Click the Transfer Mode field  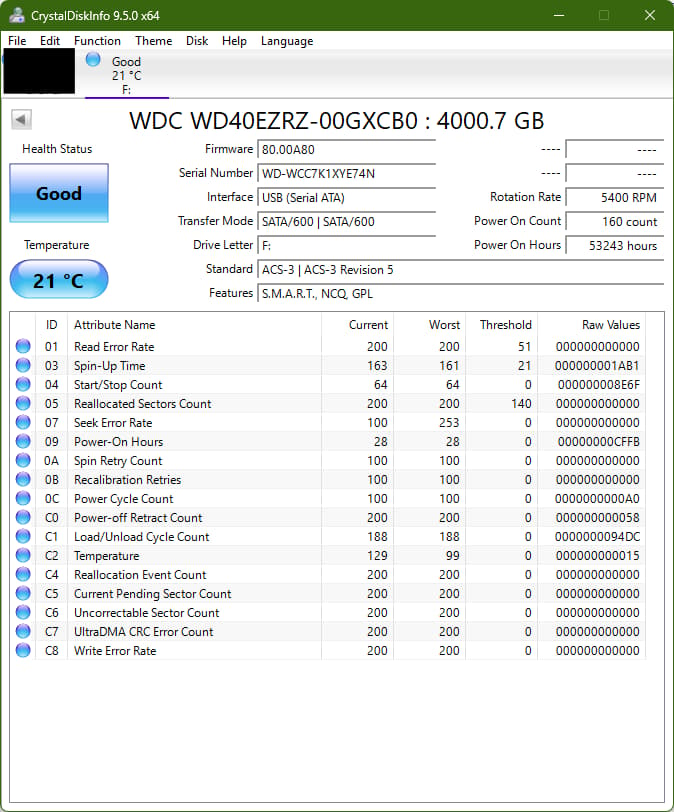[x=346, y=222]
